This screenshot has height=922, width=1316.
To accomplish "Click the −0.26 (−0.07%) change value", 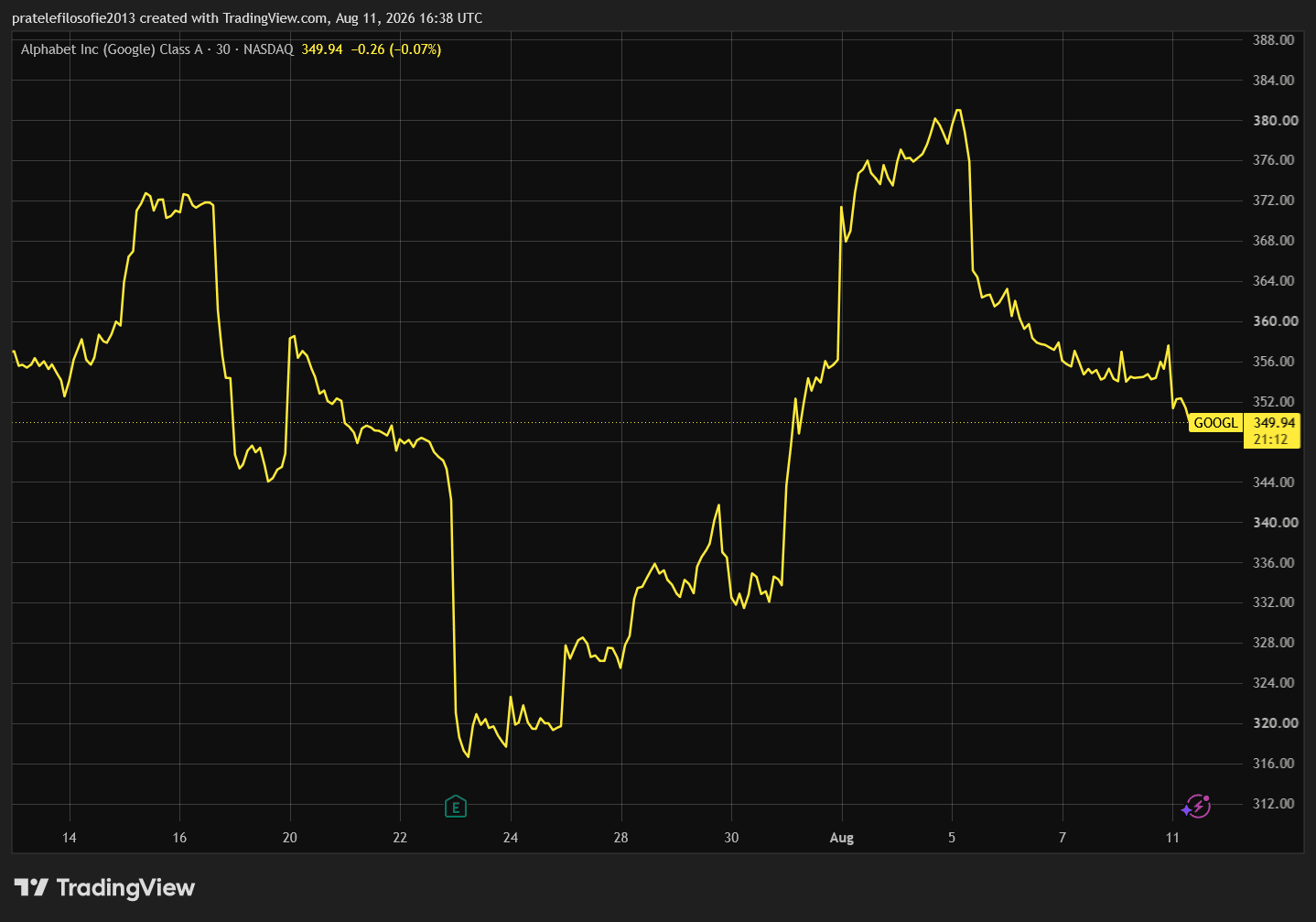I will pos(396,49).
